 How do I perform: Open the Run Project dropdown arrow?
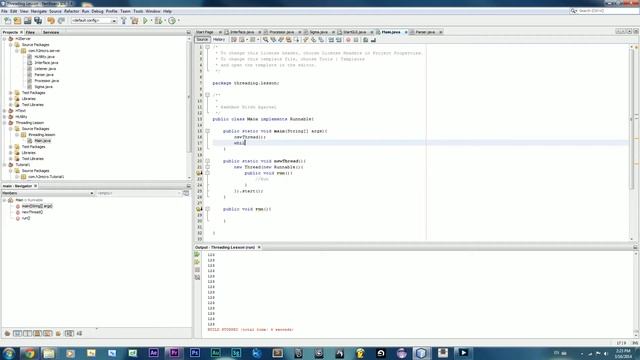(151, 20)
